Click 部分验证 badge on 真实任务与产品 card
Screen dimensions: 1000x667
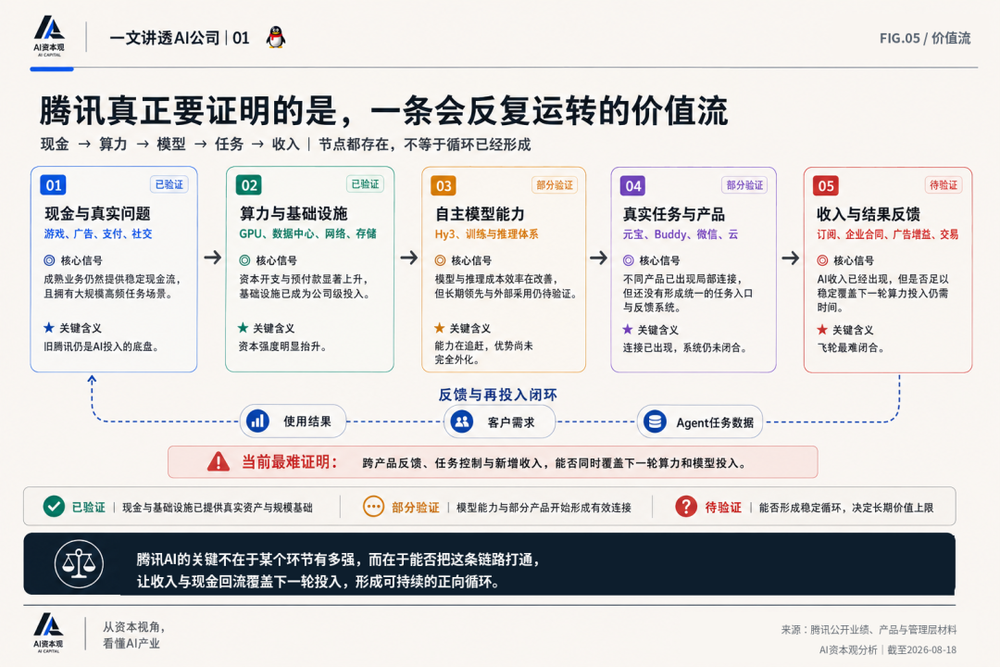coord(744,185)
